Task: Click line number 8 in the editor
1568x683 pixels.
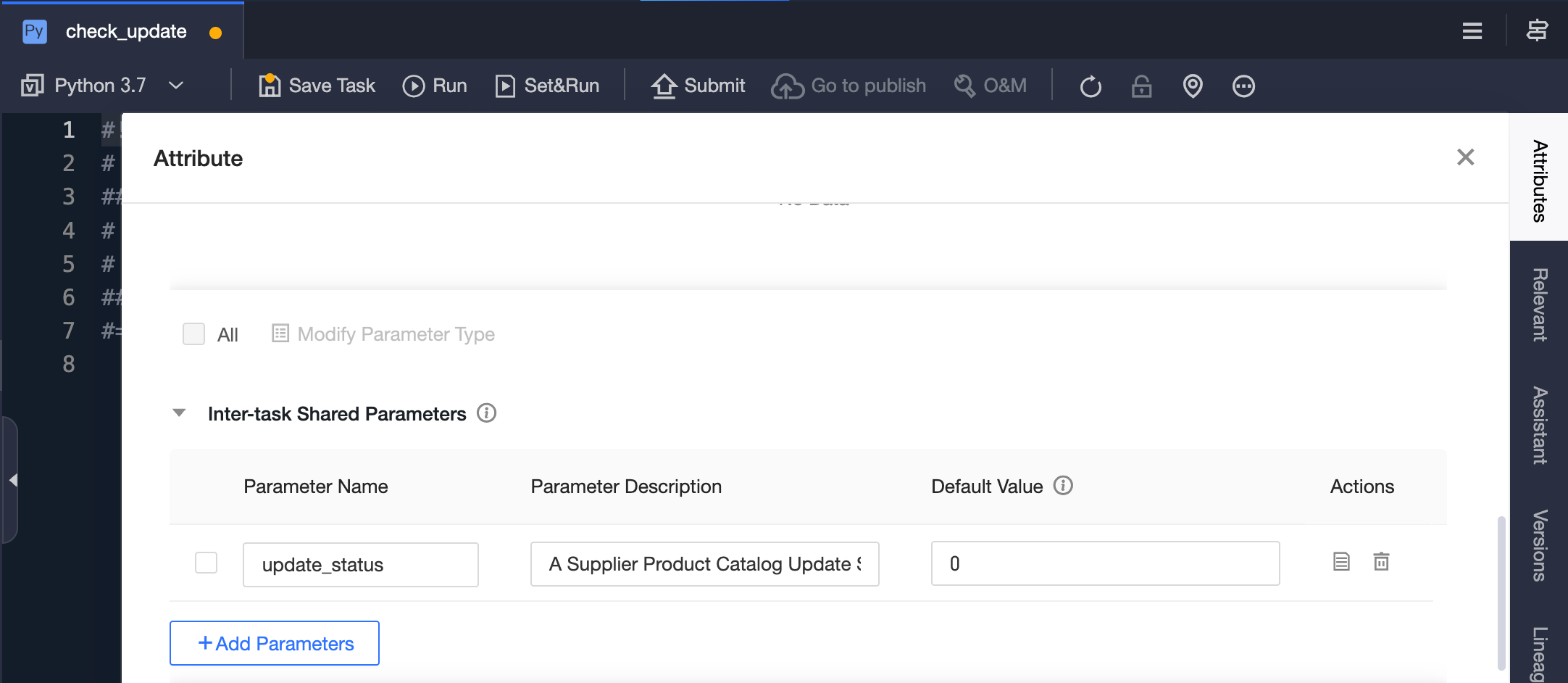Action: click(69, 363)
